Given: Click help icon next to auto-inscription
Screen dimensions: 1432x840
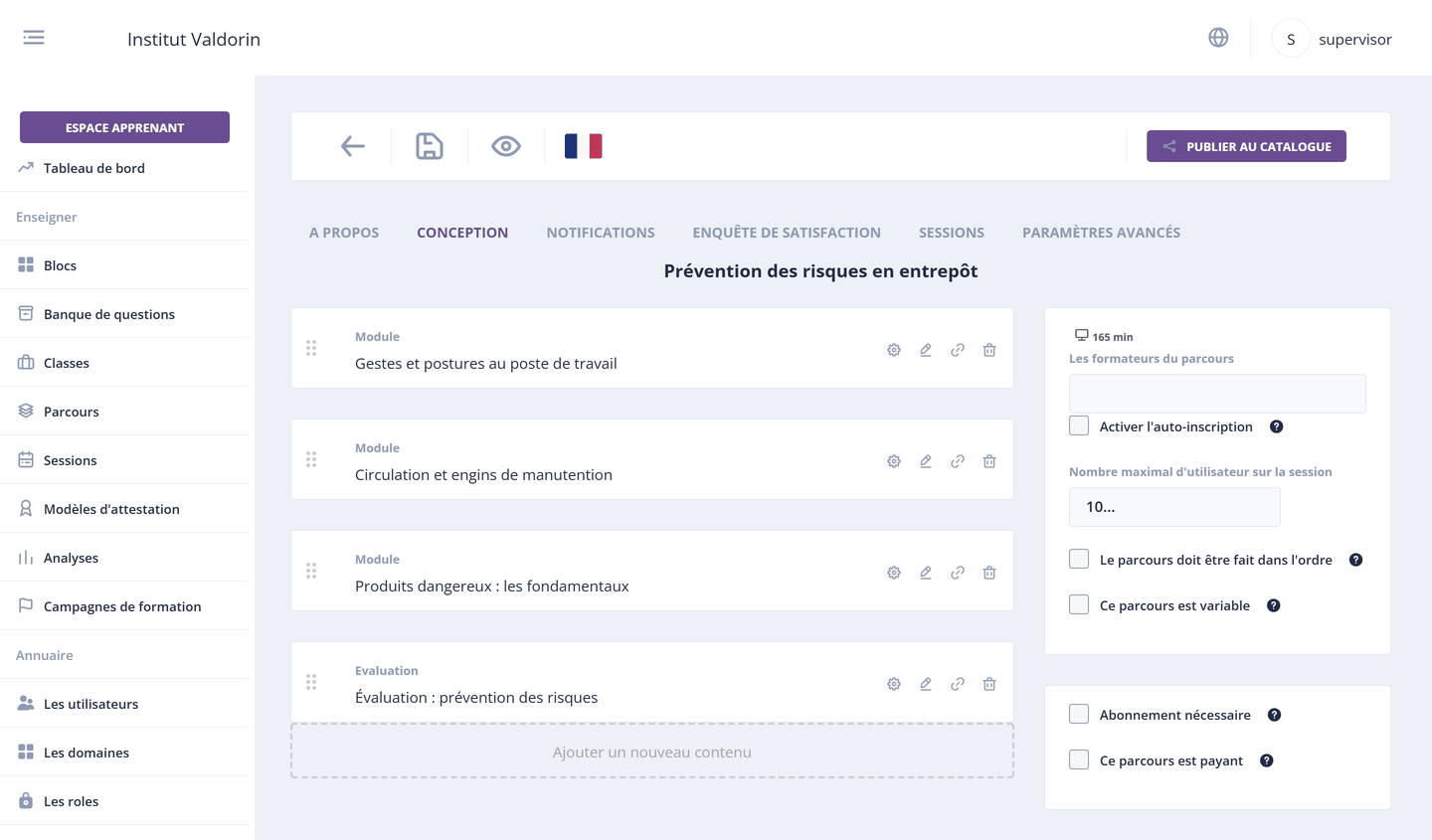Looking at the screenshot, I should tap(1277, 426).
